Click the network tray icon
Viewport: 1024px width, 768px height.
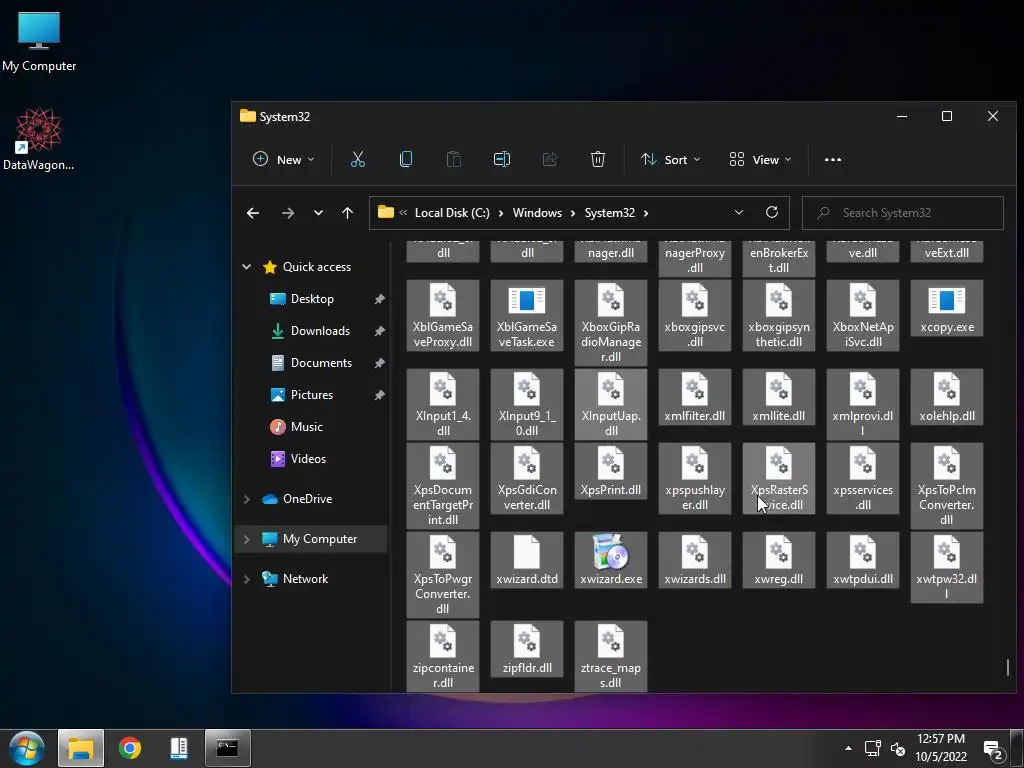tap(872, 748)
